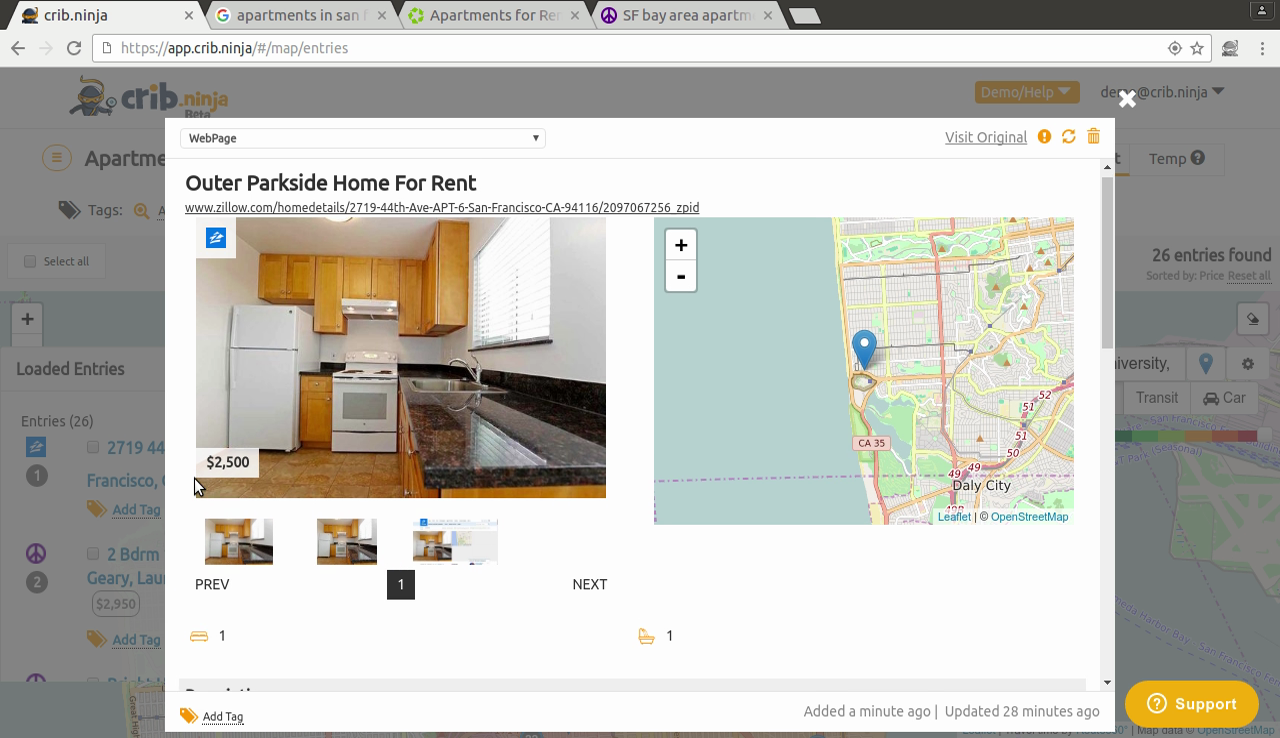Click the modal vertical scrollbar thumb
The width and height of the screenshot is (1280, 738).
(x=1107, y=263)
